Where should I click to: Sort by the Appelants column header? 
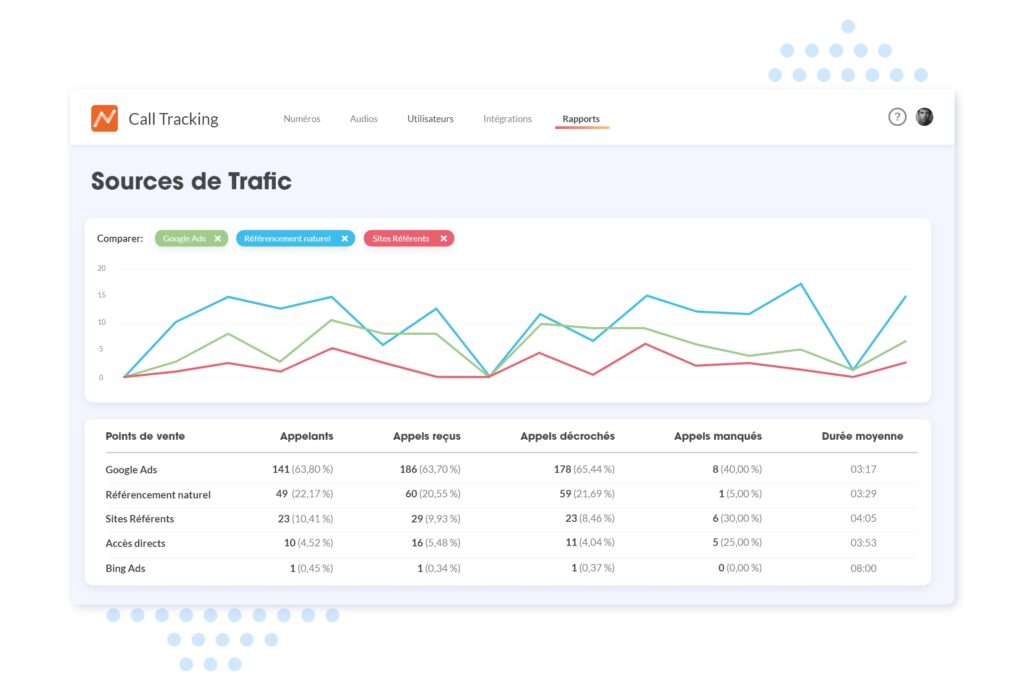point(307,436)
